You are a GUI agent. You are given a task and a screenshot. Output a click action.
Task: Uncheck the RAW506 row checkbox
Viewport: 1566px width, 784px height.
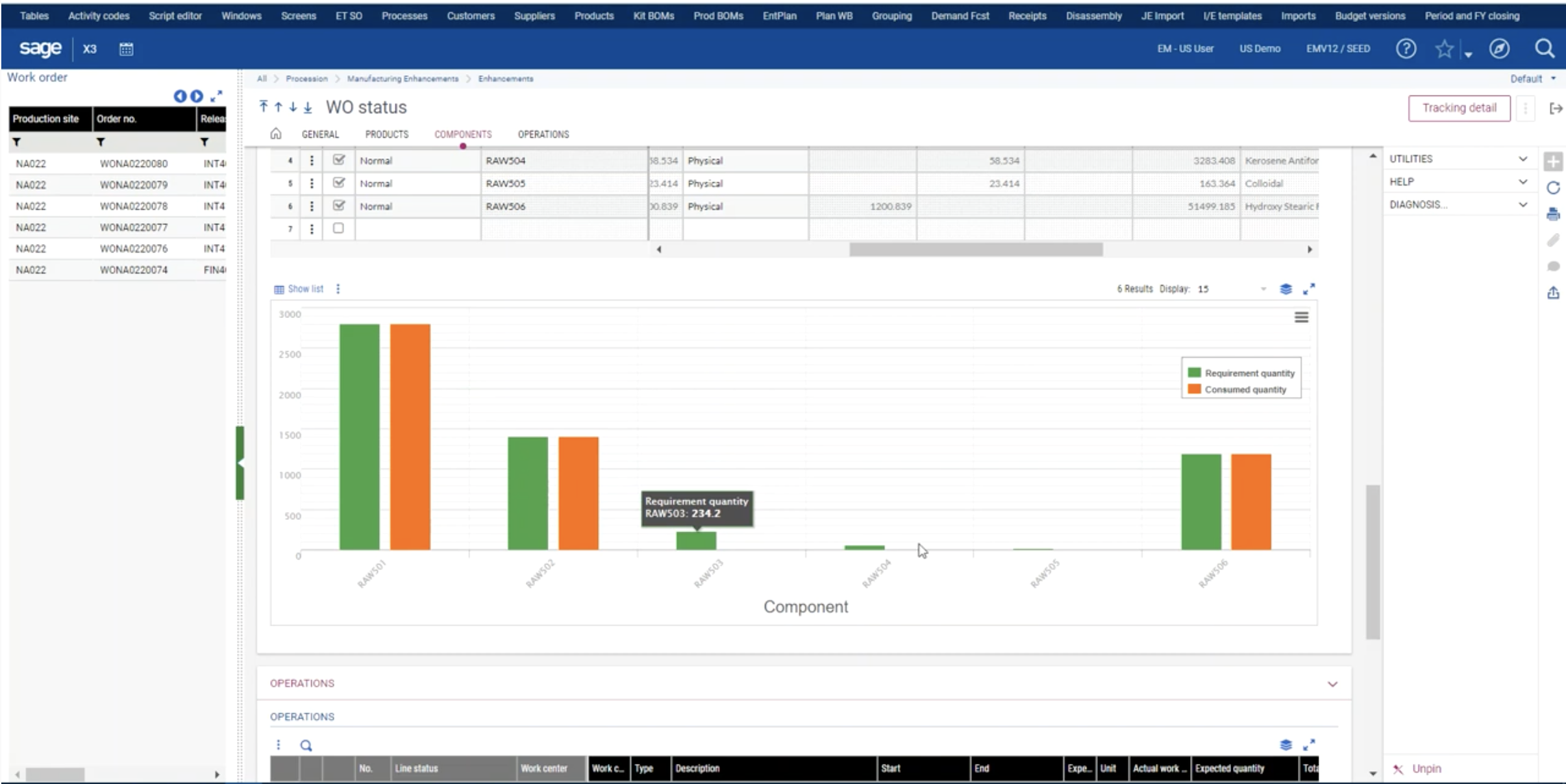[x=338, y=206]
